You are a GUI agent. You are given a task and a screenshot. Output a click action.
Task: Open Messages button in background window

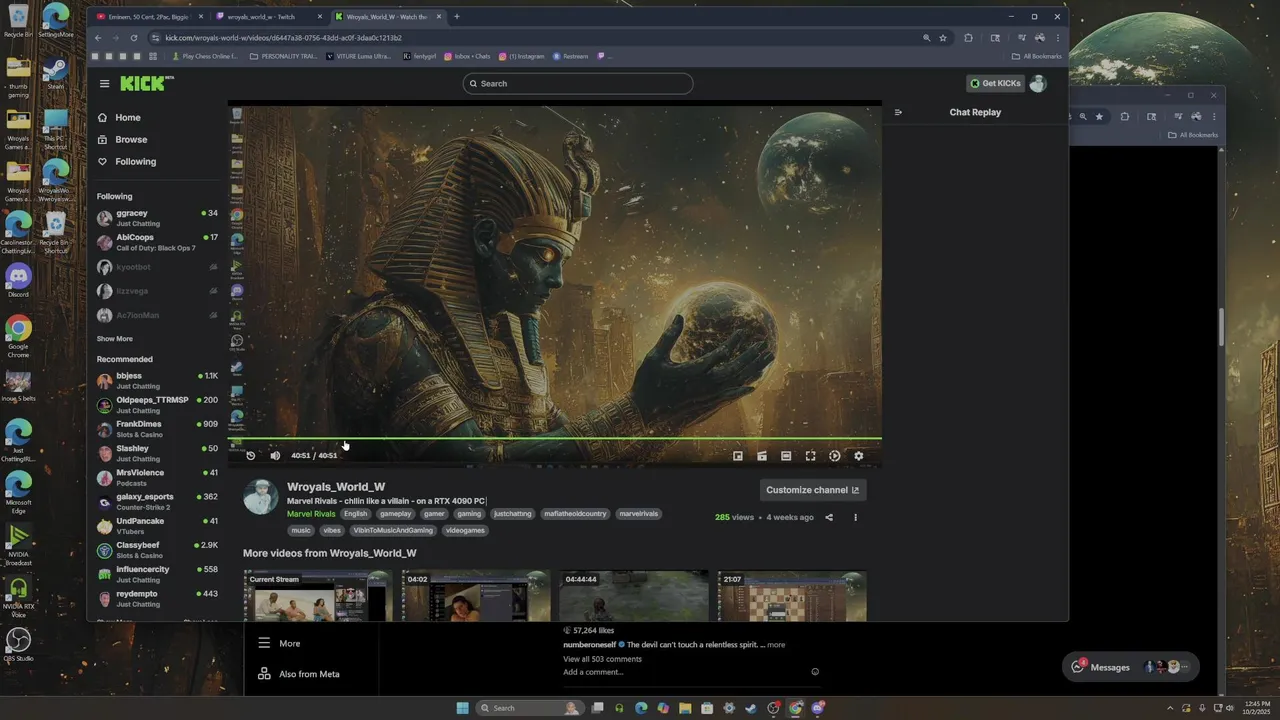click(1130, 667)
